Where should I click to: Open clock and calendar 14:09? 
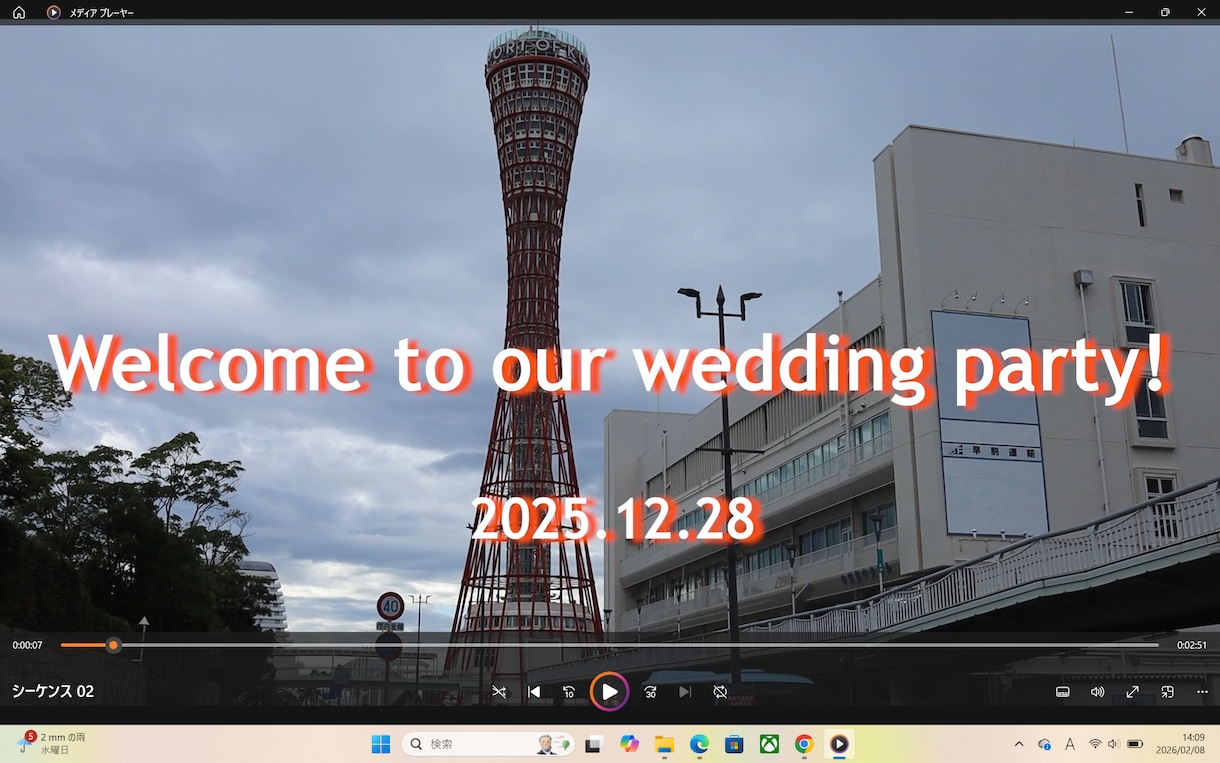pos(1182,743)
